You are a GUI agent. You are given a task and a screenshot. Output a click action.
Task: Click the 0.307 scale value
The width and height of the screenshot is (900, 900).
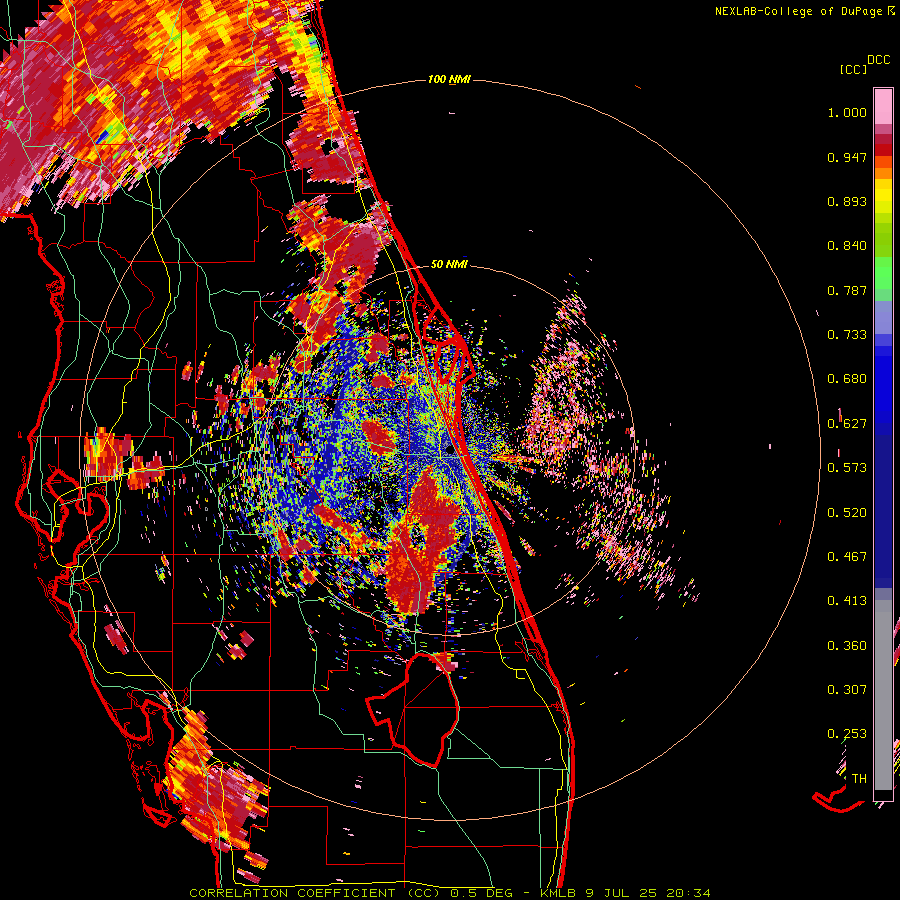click(847, 690)
